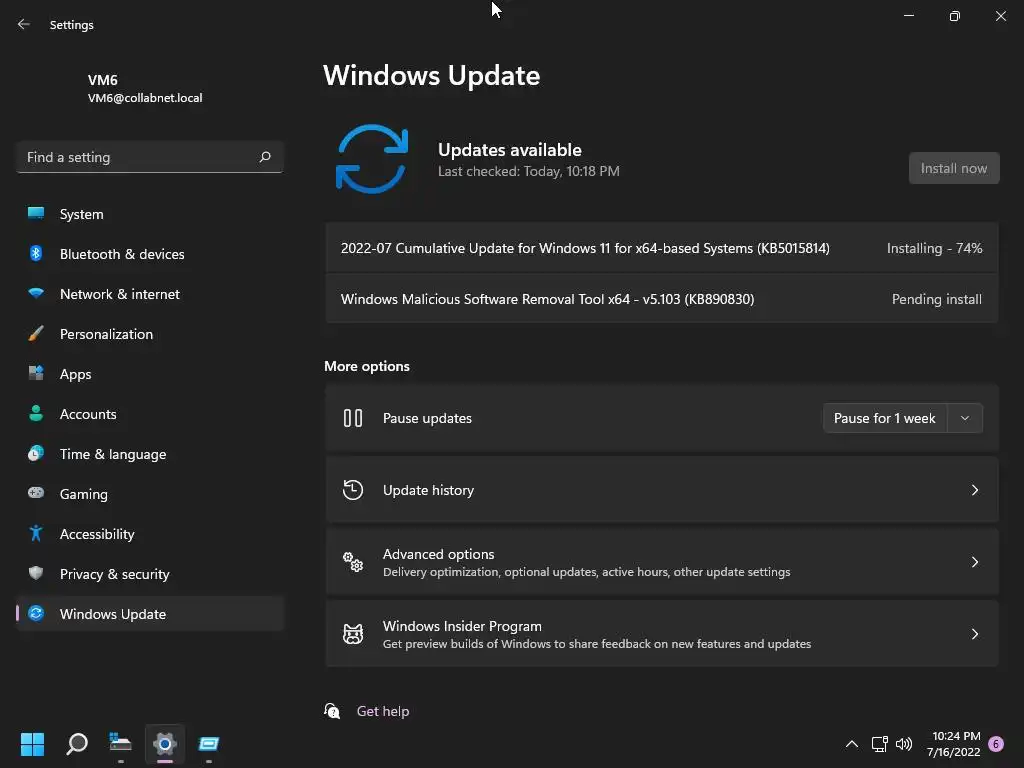Click the Bluetooth icon in sidebar
This screenshot has width=1024, height=768.
36,253
